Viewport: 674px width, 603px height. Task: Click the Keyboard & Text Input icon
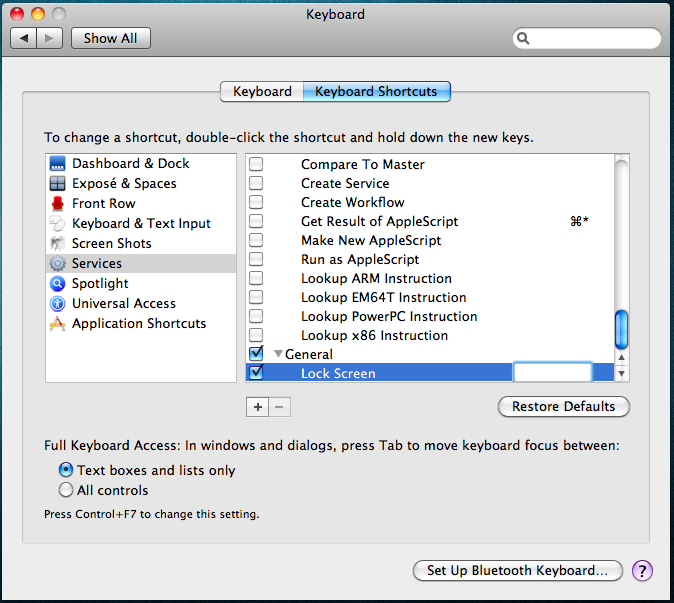click(x=57, y=223)
